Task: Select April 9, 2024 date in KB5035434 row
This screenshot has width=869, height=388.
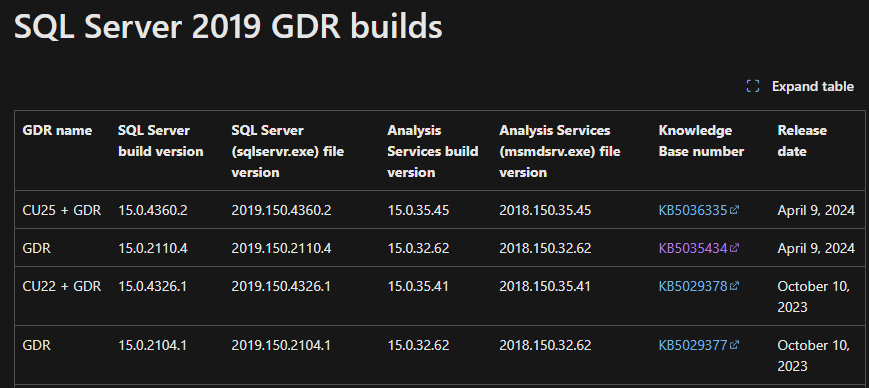Action: point(816,248)
